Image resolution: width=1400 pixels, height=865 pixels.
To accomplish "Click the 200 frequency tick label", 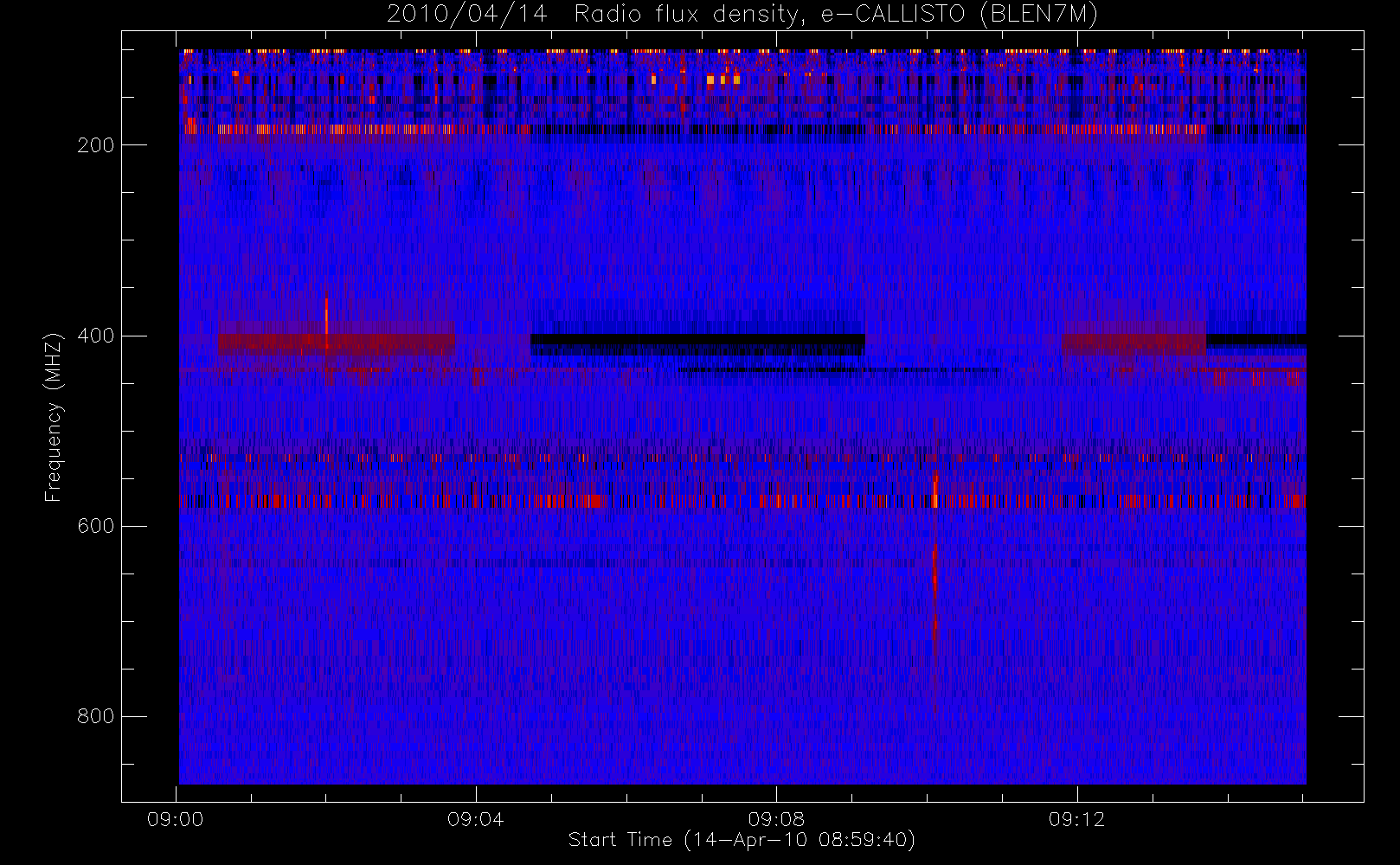I will pyautogui.click(x=95, y=145).
